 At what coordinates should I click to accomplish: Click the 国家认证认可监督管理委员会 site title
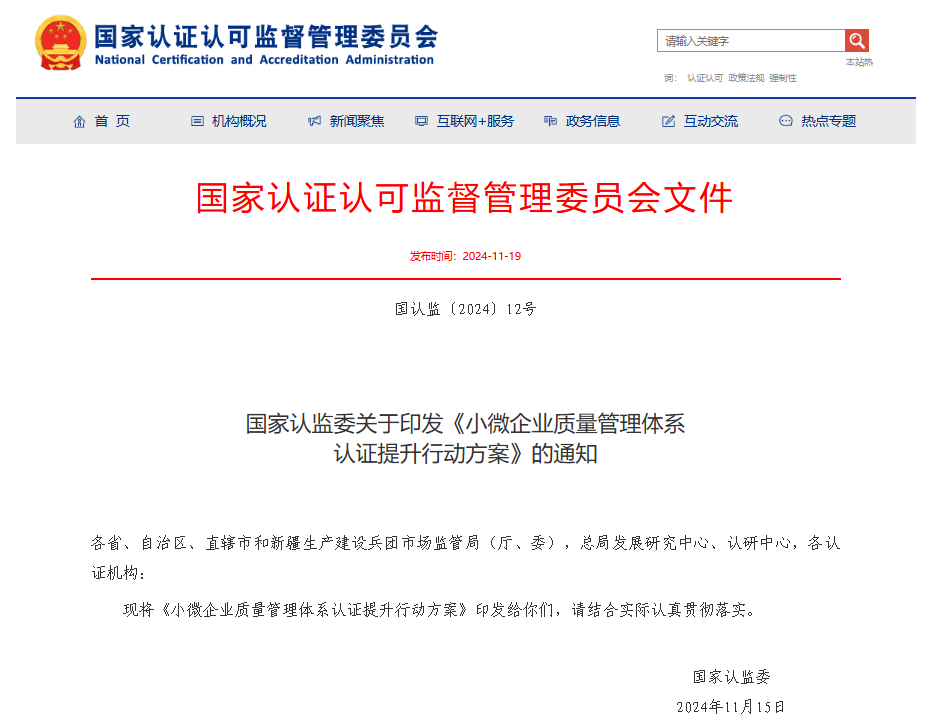coord(266,36)
